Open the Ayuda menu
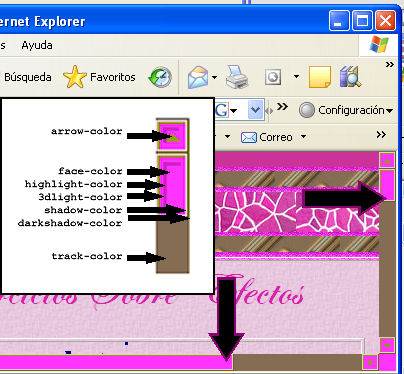The image size is (404, 374). [x=37, y=45]
